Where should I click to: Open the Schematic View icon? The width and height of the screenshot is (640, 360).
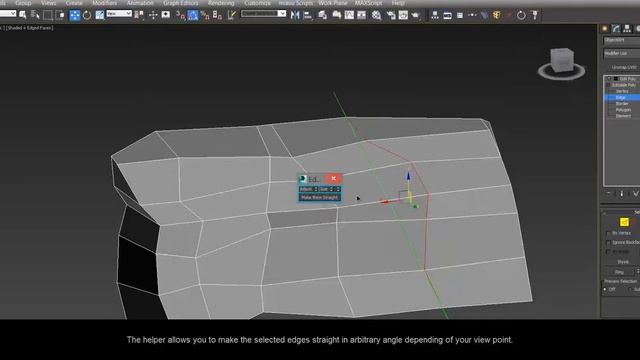(362, 16)
